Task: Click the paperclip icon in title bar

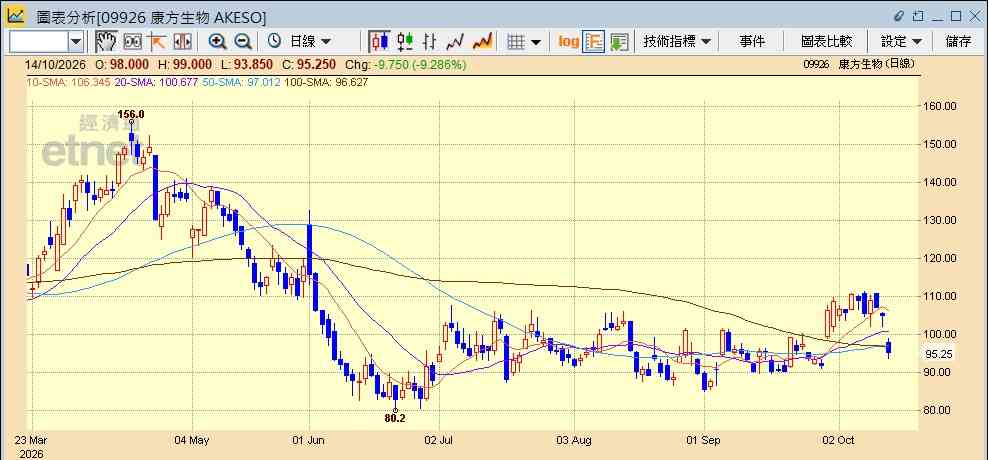Action: [899, 16]
